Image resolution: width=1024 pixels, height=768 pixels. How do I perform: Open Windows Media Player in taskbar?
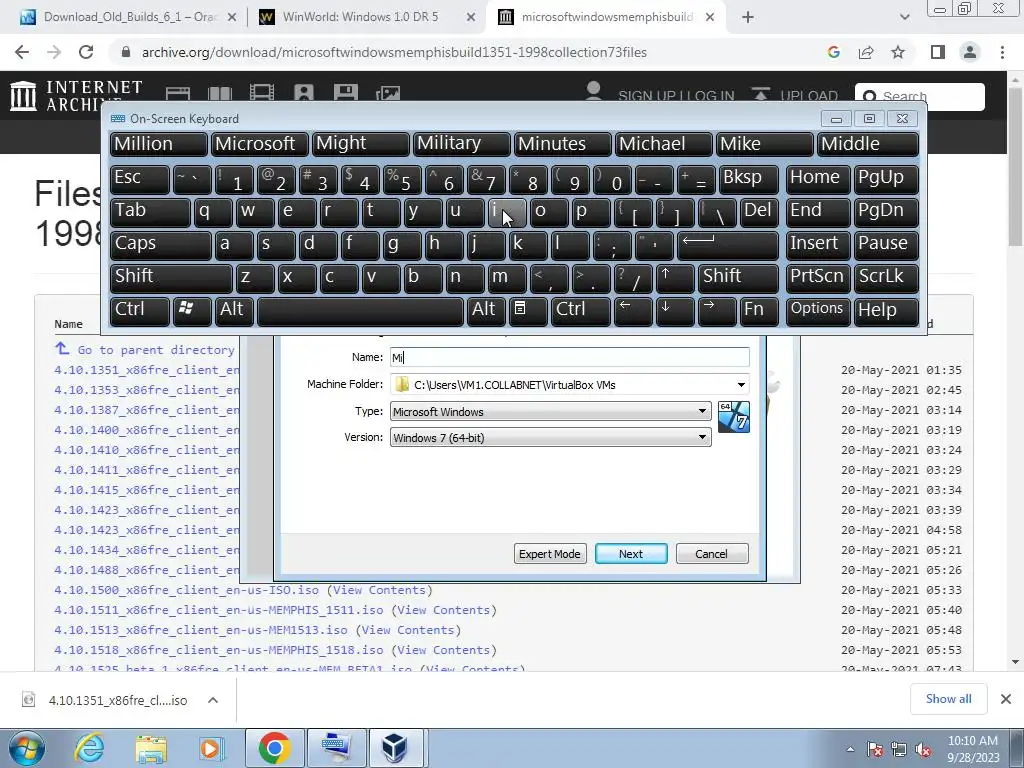(x=211, y=748)
